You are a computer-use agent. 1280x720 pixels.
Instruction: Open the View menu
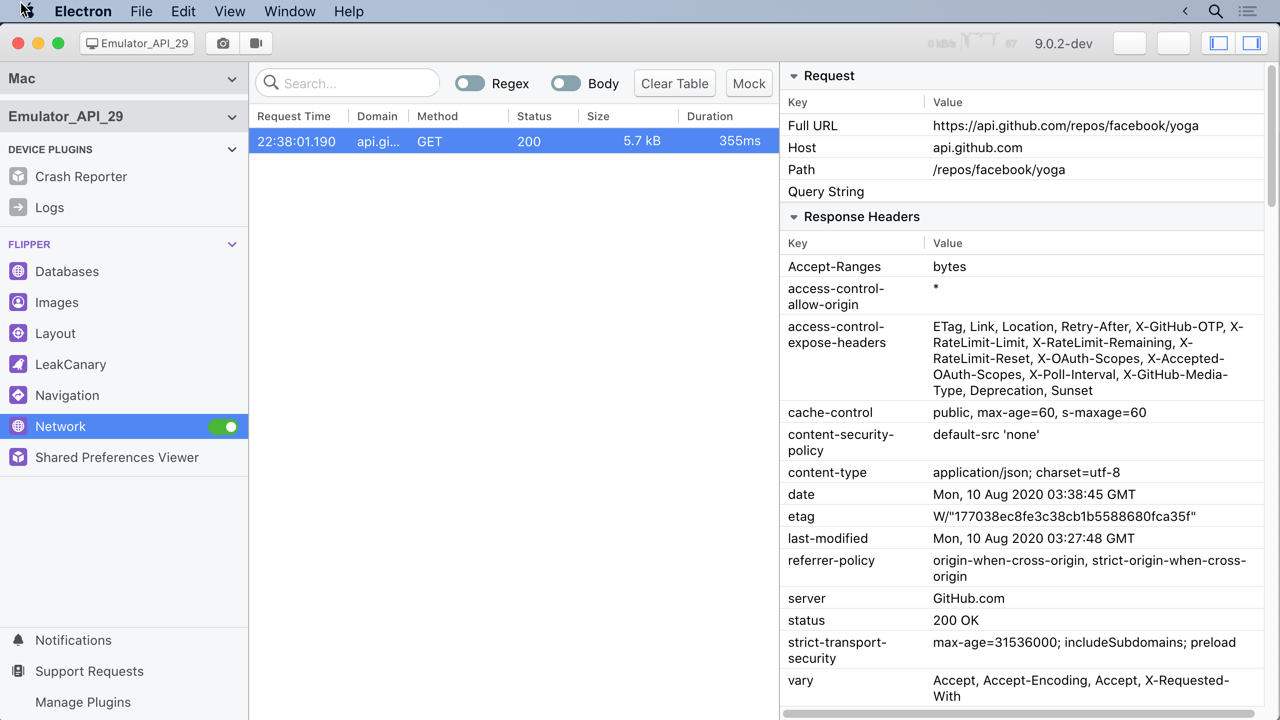pos(230,11)
